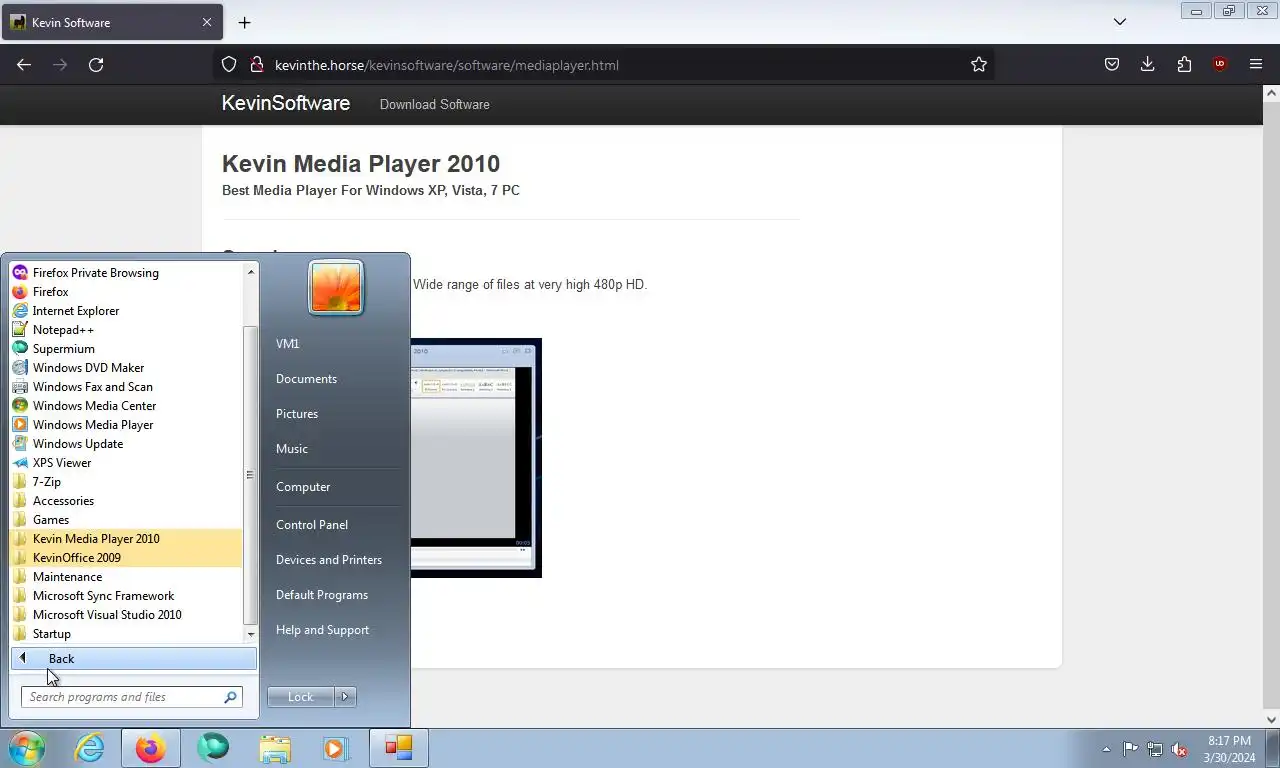The height and width of the screenshot is (768, 1280).
Task: Open Internet Explorer from the taskbar
Action: pyautogui.click(x=90, y=748)
